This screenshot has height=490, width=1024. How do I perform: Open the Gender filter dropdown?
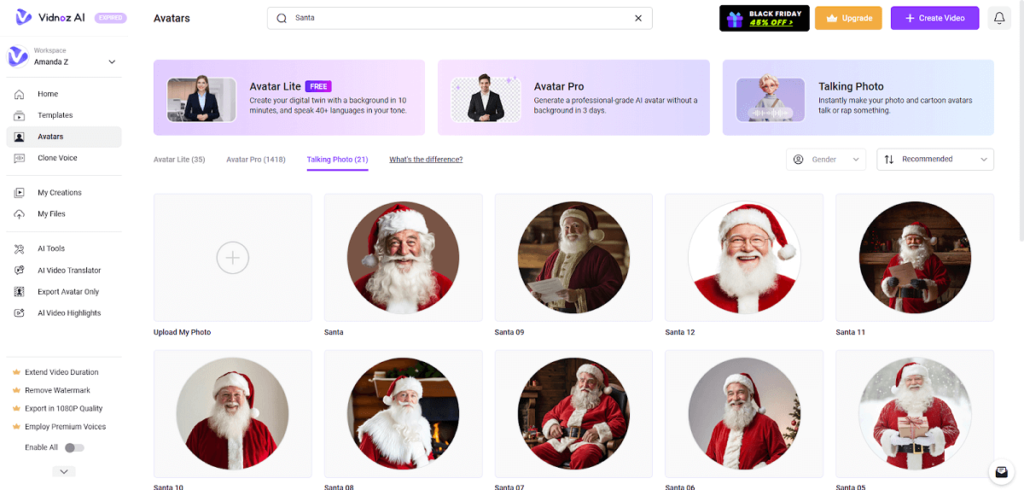pyautogui.click(x=826, y=159)
